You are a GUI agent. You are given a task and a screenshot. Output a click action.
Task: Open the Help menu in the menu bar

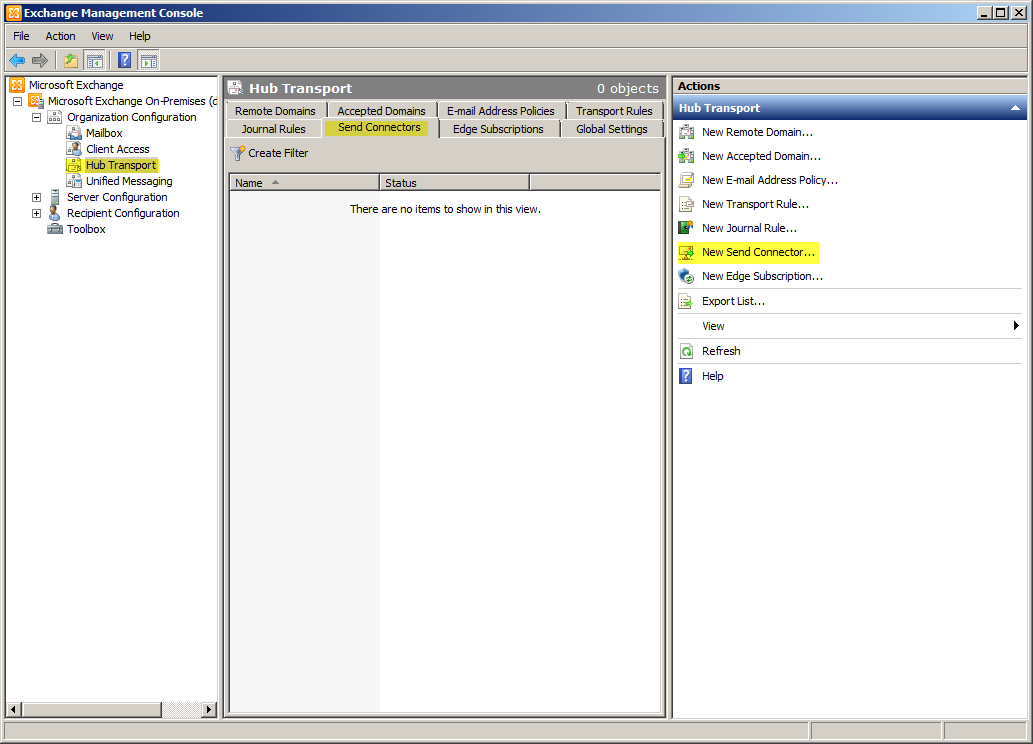click(140, 36)
